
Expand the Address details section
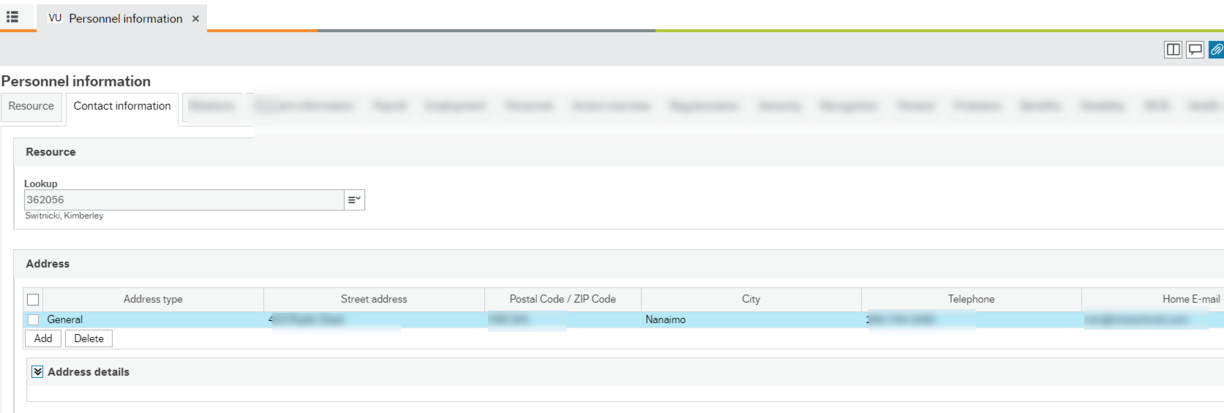37,372
